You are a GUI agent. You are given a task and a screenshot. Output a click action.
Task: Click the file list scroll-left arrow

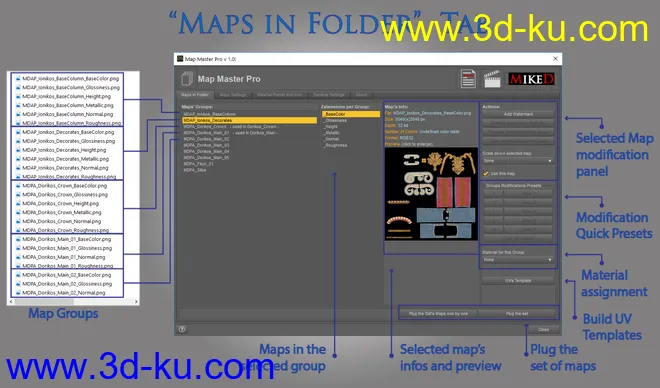tap(11, 301)
